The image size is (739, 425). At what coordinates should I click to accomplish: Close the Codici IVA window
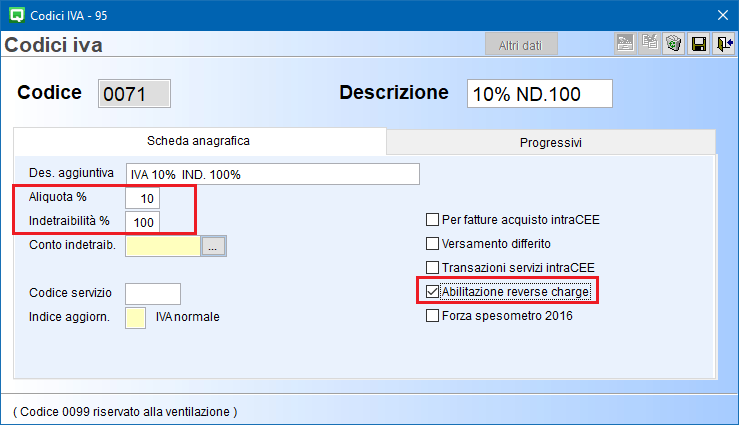(x=723, y=14)
